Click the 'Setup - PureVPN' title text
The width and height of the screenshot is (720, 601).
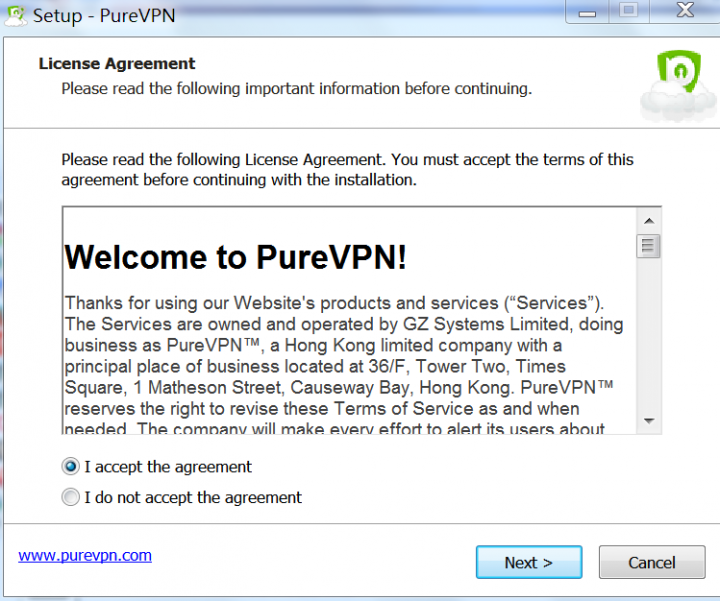pyautogui.click(x=104, y=16)
